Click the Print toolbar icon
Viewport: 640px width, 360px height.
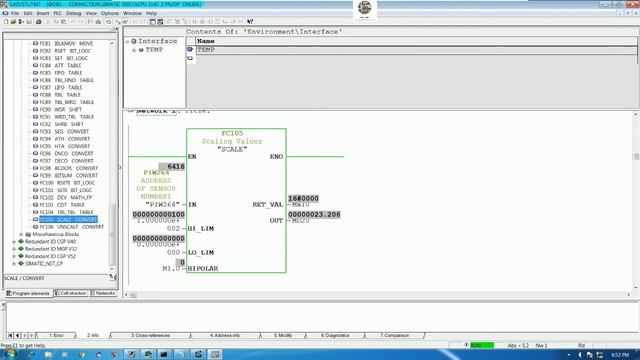[x=38, y=22]
